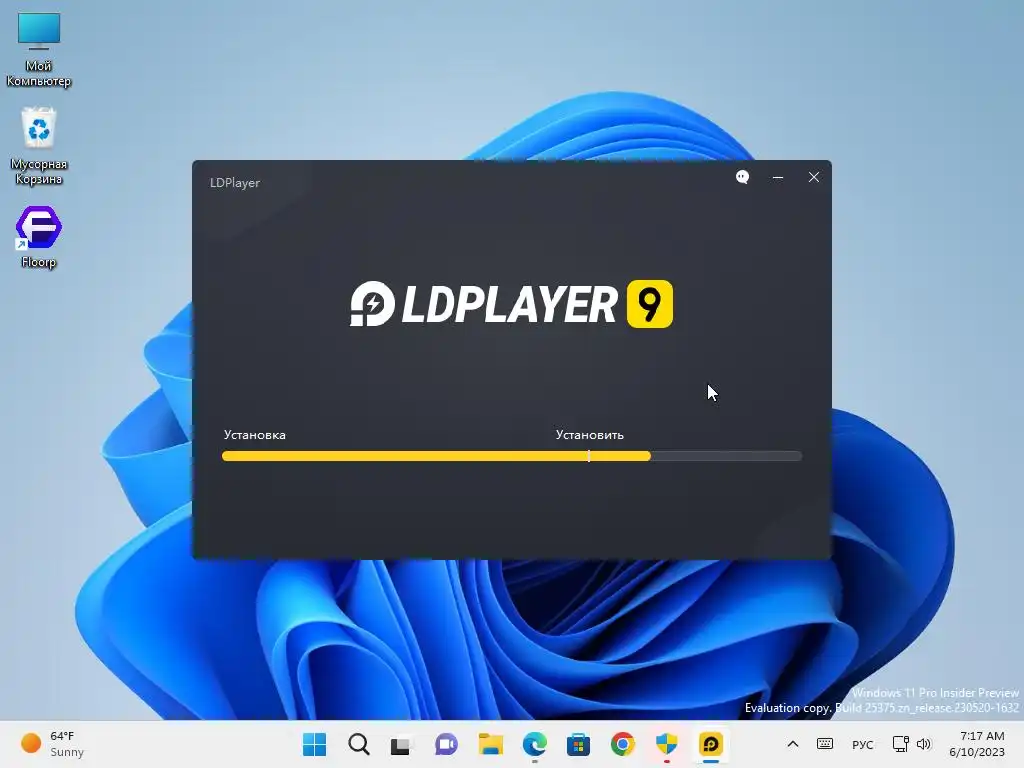Open Microsoft Store from the taskbar
This screenshot has height=768, width=1024.
coord(578,744)
